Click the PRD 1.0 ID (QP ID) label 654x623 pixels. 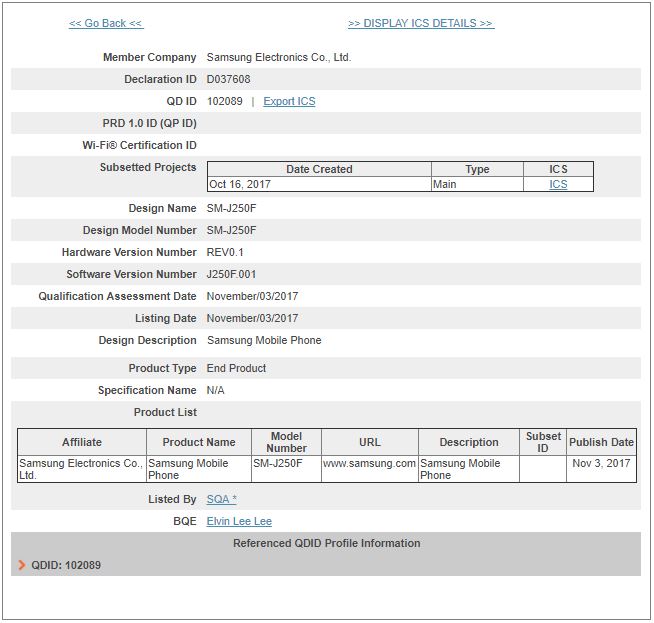pyautogui.click(x=149, y=123)
